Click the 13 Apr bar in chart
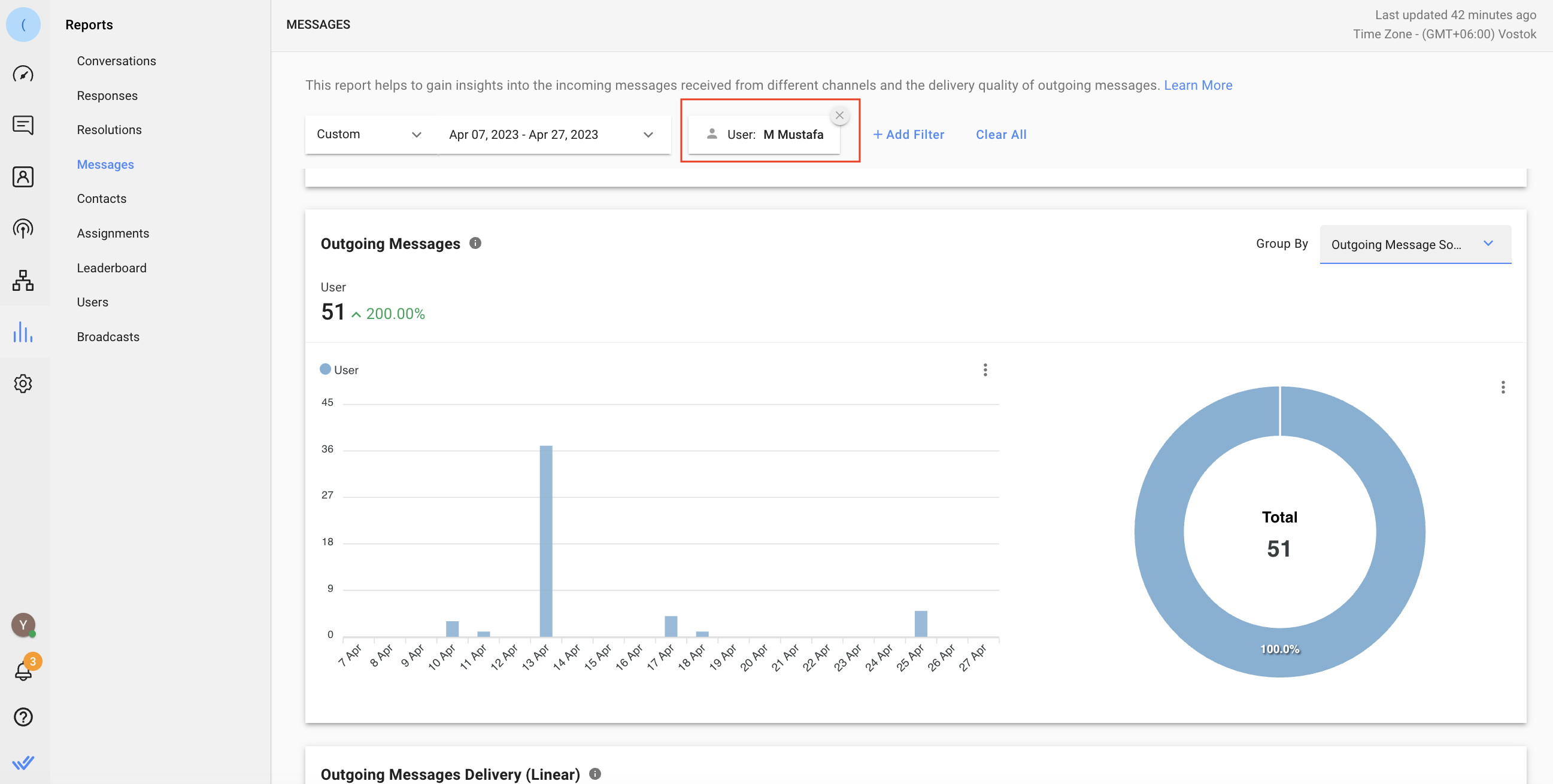Screen dimensions: 1553x784 point(545,540)
